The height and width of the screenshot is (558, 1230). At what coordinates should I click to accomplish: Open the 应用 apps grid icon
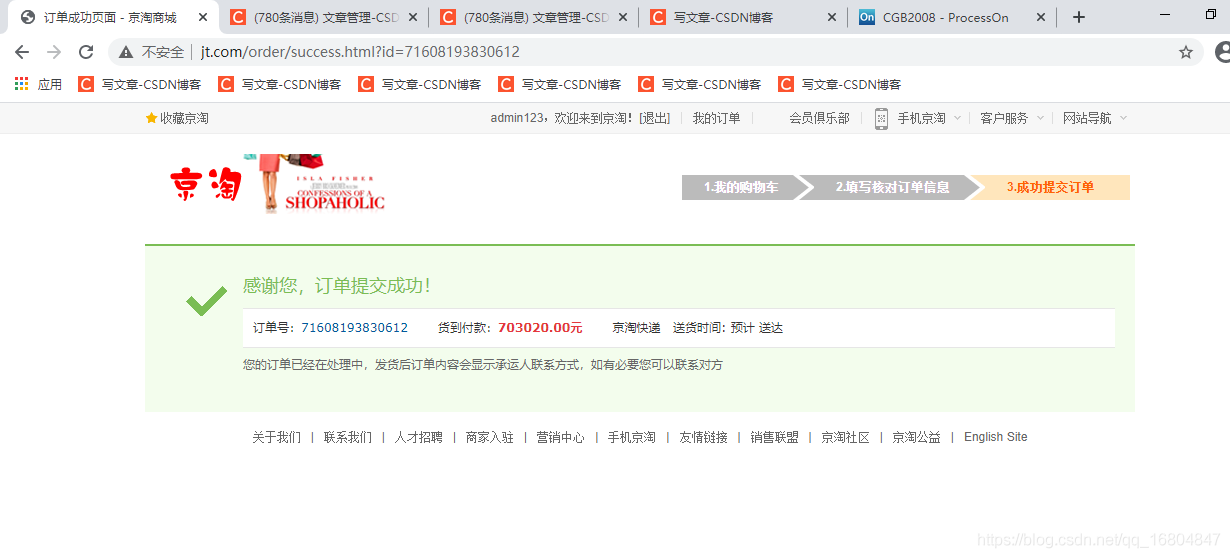tap(21, 84)
